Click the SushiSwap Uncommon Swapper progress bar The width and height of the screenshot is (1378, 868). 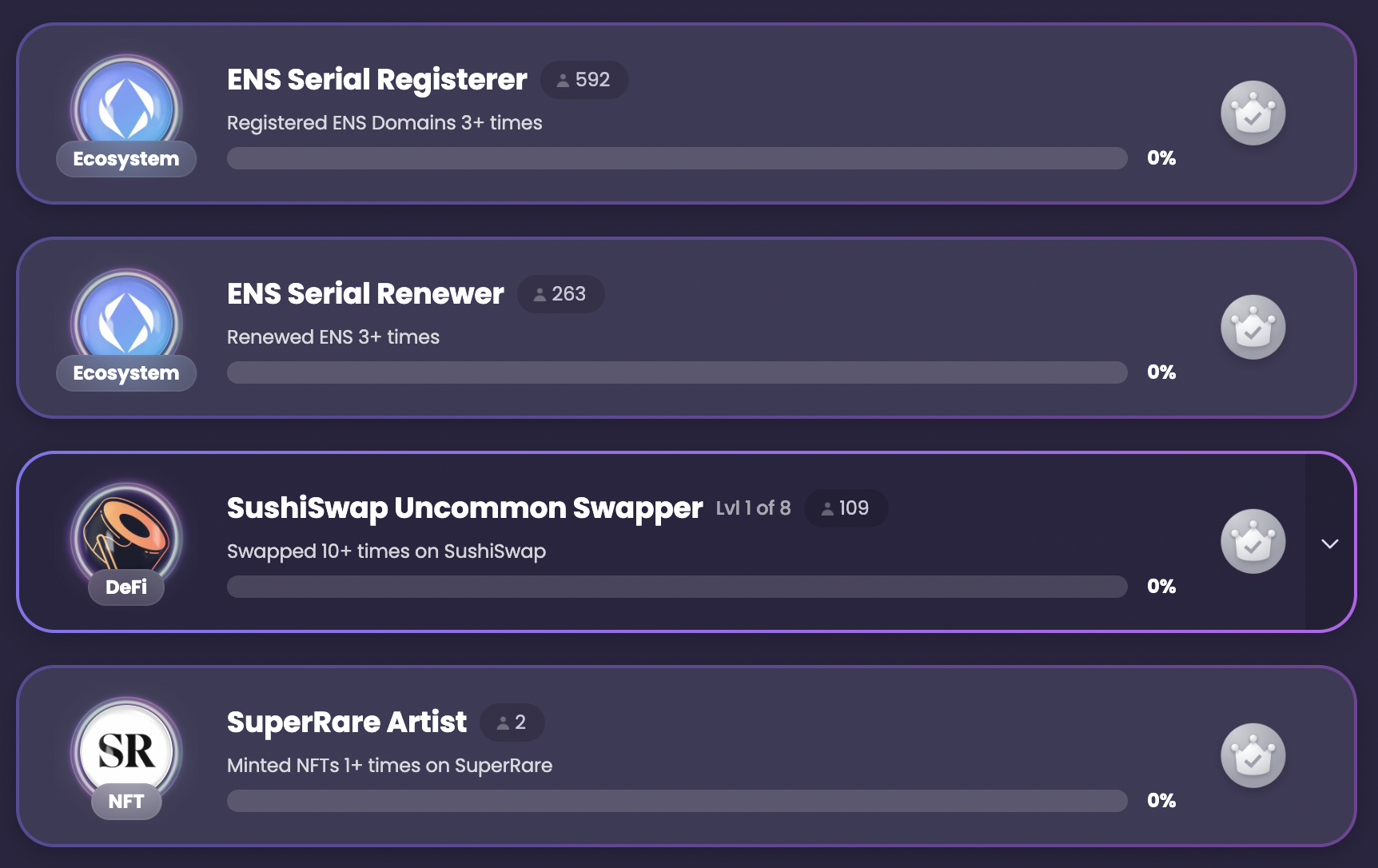[x=677, y=587]
